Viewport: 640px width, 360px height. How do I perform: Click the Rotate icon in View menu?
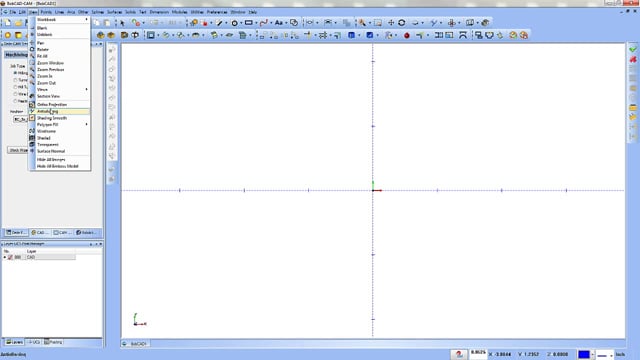(x=32, y=49)
